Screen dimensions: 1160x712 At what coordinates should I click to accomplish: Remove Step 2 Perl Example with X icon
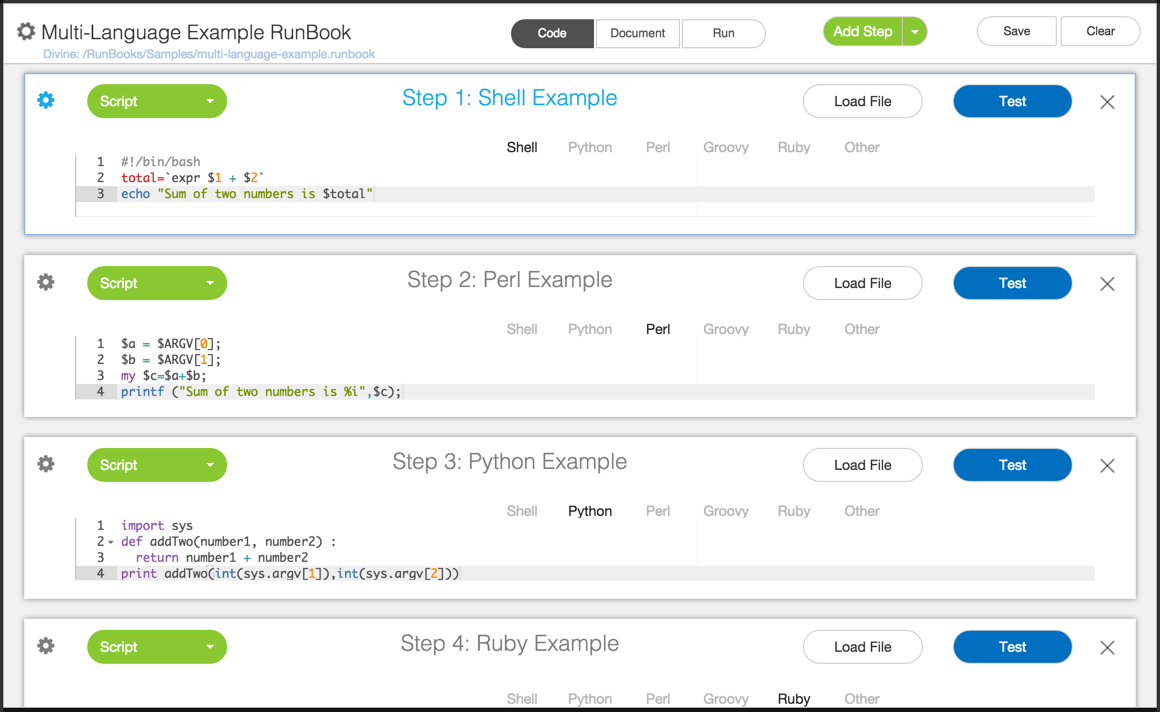[x=1107, y=284]
